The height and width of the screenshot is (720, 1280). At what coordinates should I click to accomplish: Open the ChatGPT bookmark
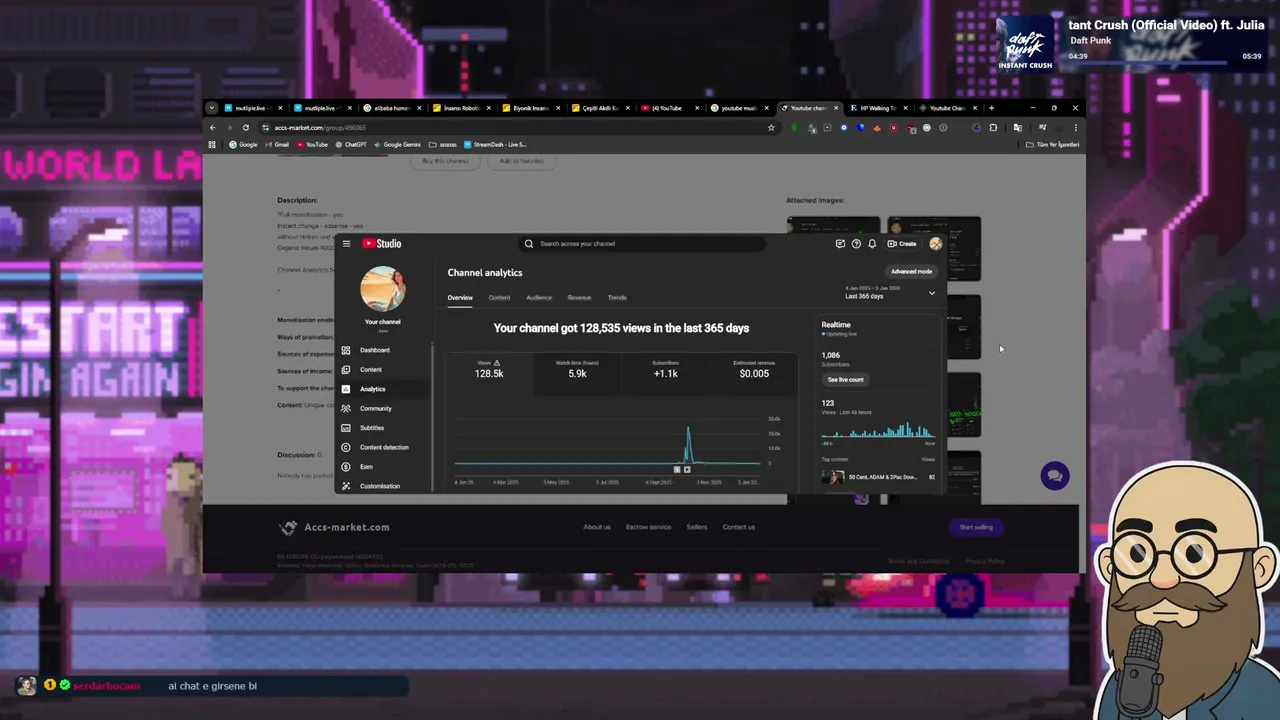click(x=351, y=144)
